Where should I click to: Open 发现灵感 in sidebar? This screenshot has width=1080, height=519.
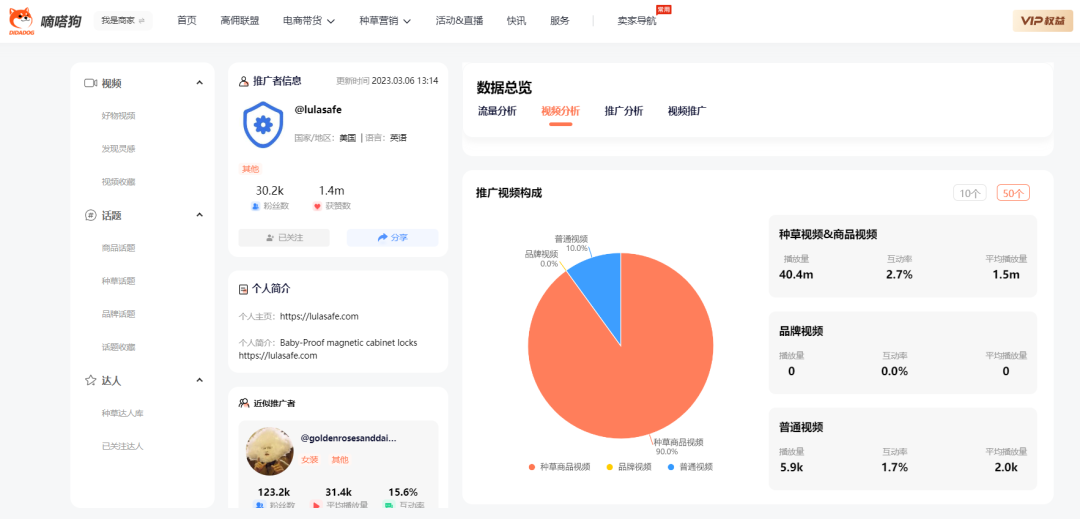118,149
